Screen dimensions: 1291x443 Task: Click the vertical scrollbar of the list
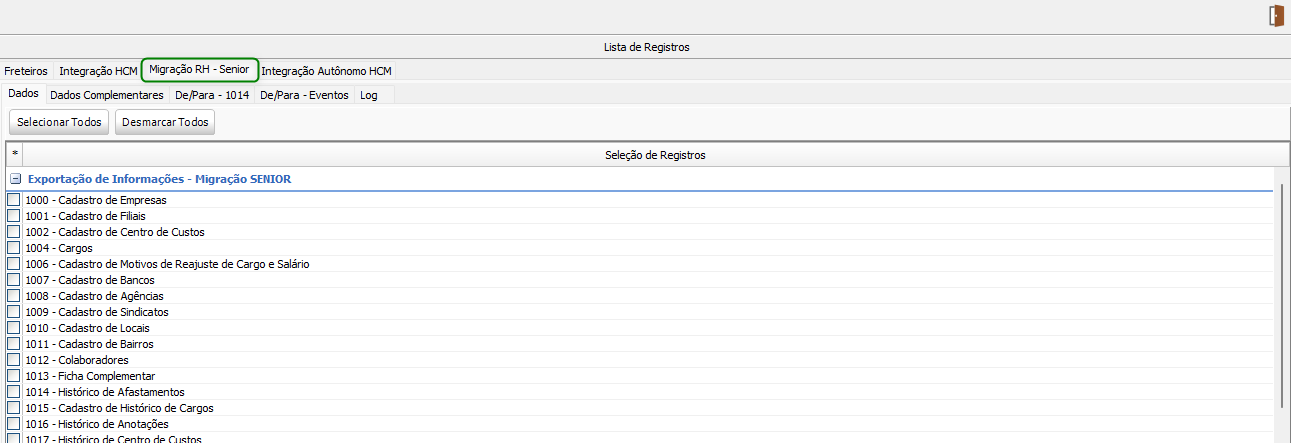click(x=1282, y=300)
